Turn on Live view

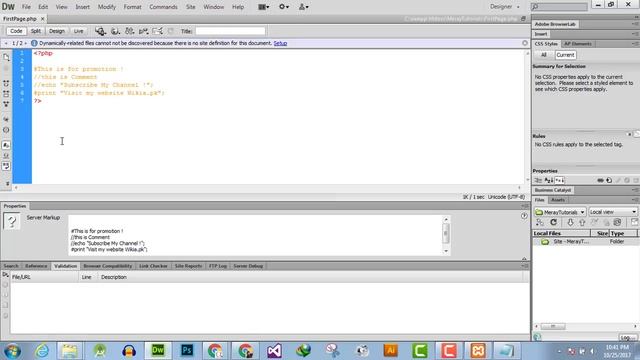[x=78, y=31]
